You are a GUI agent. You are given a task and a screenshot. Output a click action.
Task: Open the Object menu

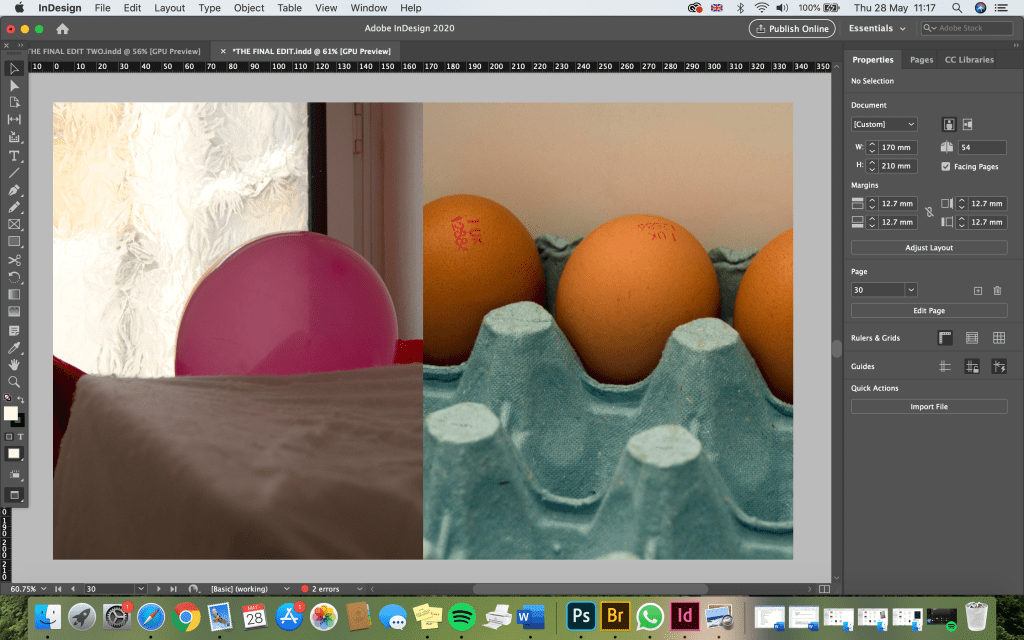click(x=248, y=8)
